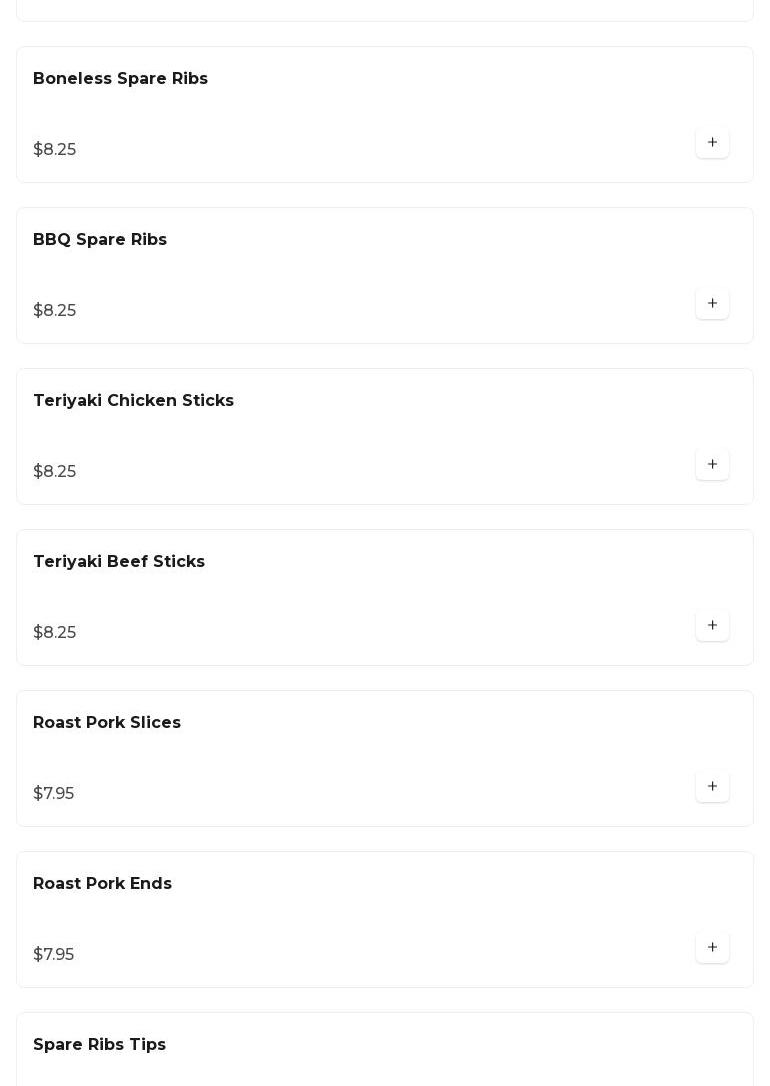
Task: Add BBQ Spare Ribs using plus icon
Action: tap(712, 304)
